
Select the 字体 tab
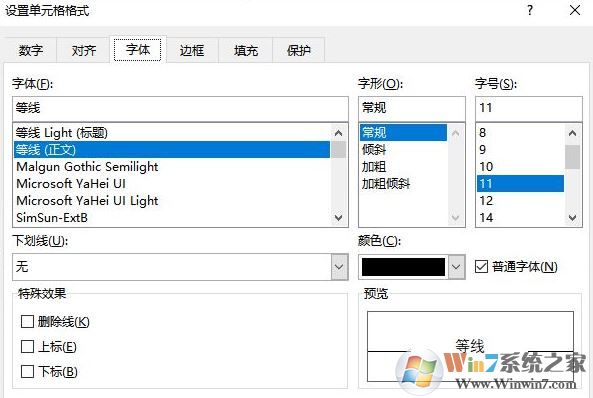(138, 49)
